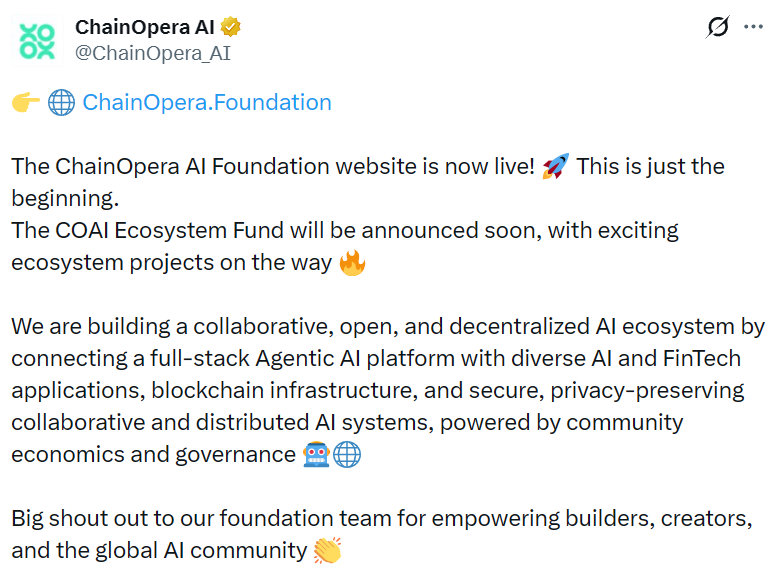The height and width of the screenshot is (572, 770).
Task: Open the ChainOpera.Foundation link
Action: tap(207, 102)
